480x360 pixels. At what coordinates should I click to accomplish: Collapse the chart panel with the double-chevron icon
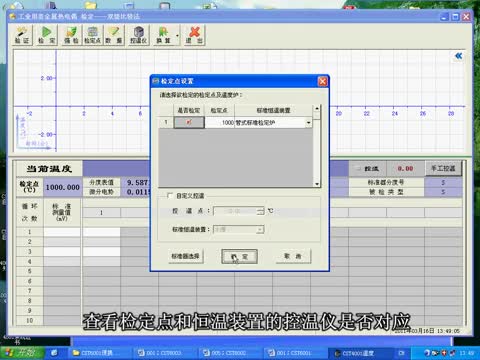coord(459,56)
